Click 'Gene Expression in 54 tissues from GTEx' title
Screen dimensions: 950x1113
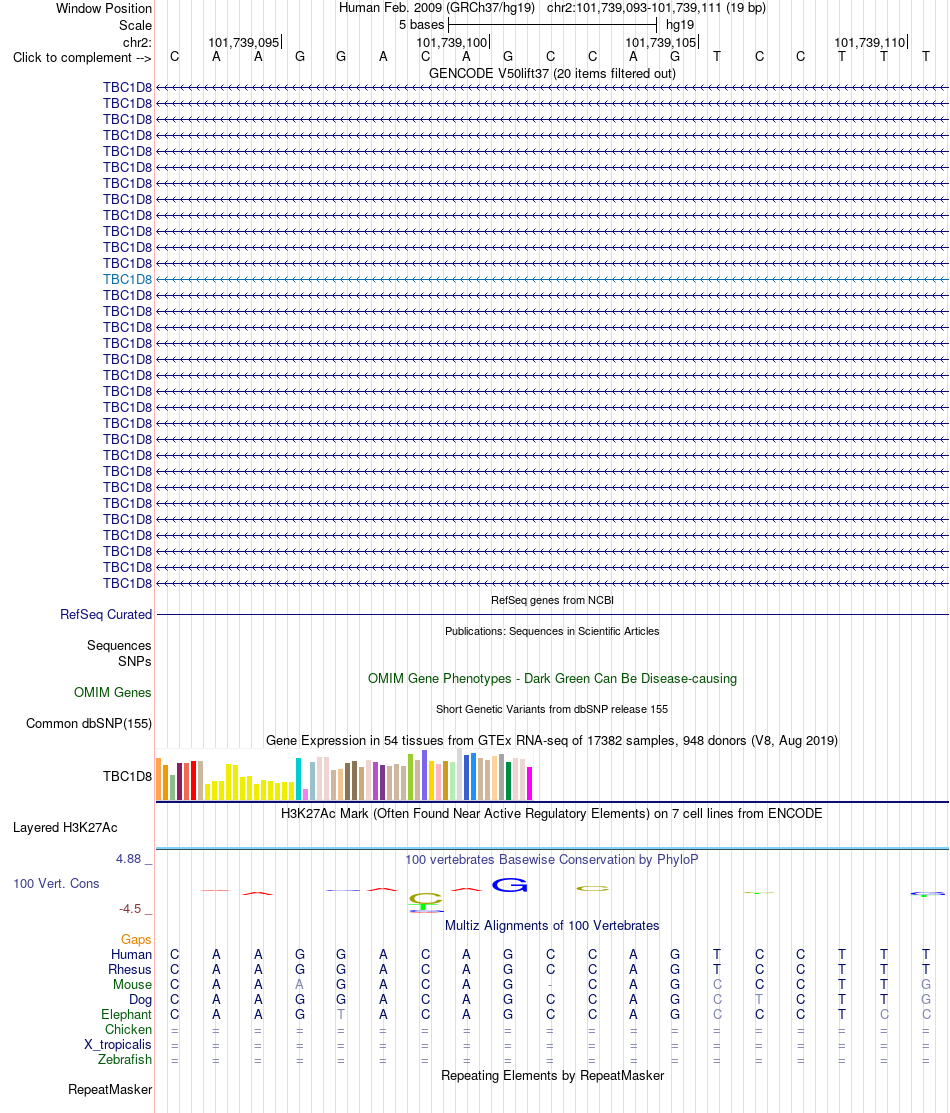click(x=552, y=740)
